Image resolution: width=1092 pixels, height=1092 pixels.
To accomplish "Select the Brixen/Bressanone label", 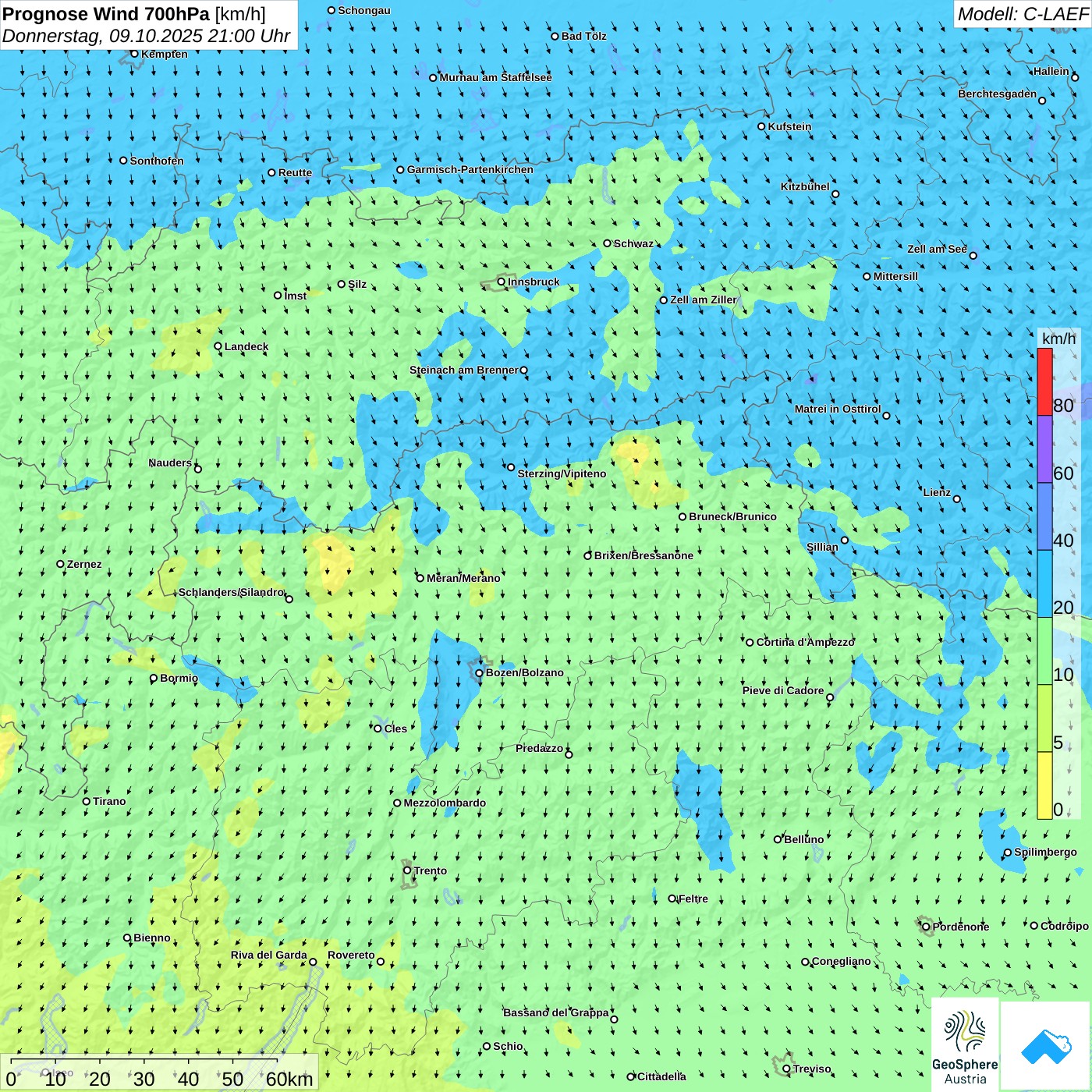I will point(643,555).
